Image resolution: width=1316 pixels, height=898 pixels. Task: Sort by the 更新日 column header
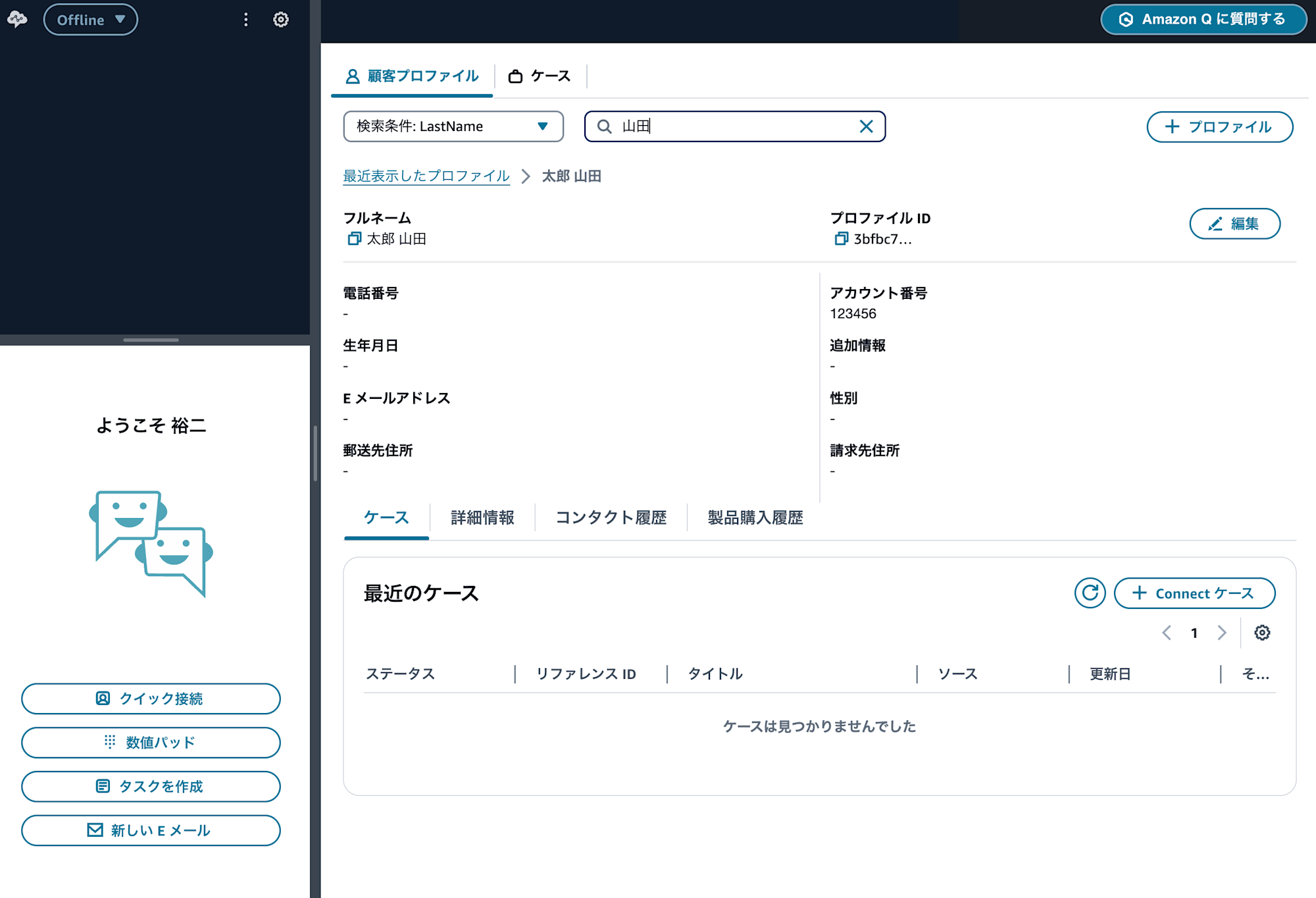click(1110, 673)
